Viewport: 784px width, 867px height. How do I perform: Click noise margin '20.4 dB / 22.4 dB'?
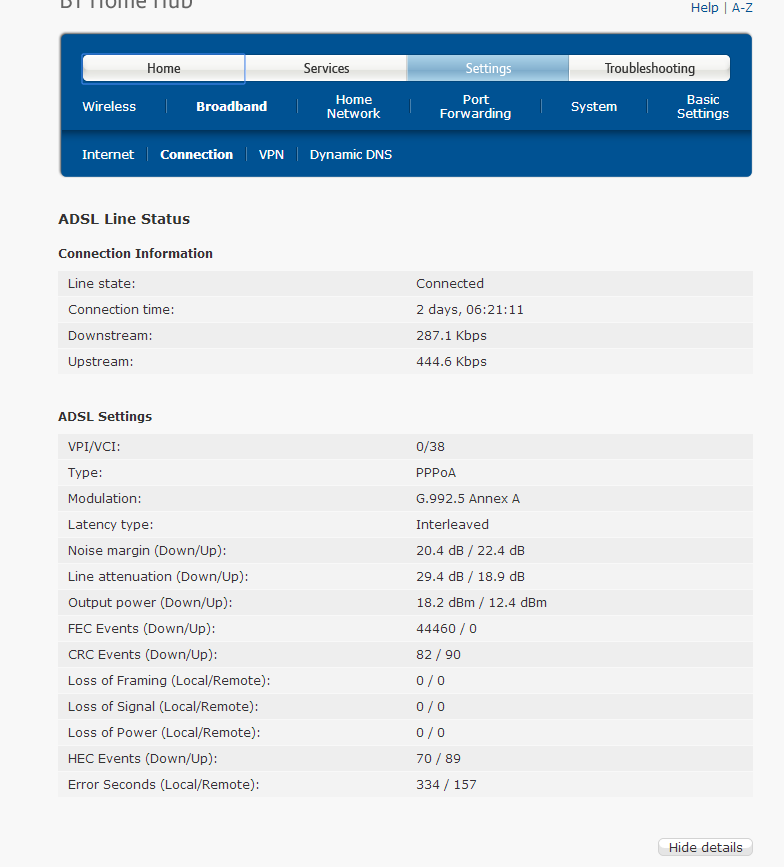(471, 551)
